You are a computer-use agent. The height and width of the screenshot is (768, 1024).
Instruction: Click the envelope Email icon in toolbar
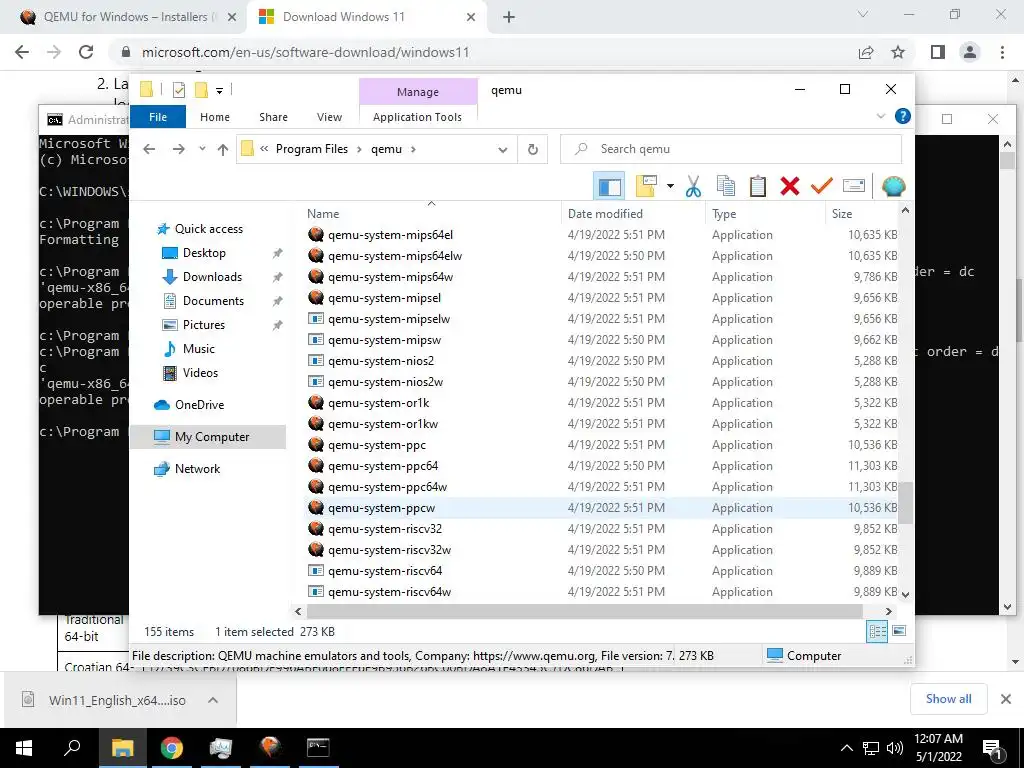coord(854,187)
